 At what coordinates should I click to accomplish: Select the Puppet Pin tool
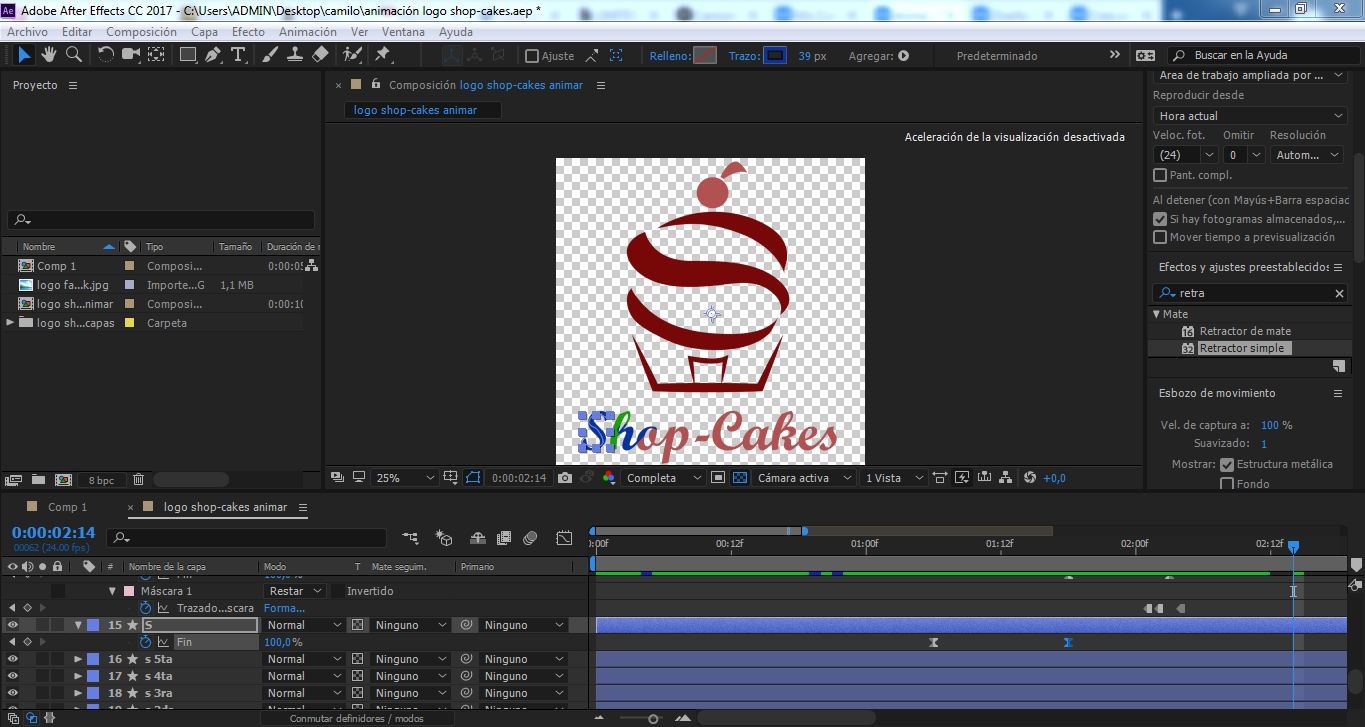[382, 55]
